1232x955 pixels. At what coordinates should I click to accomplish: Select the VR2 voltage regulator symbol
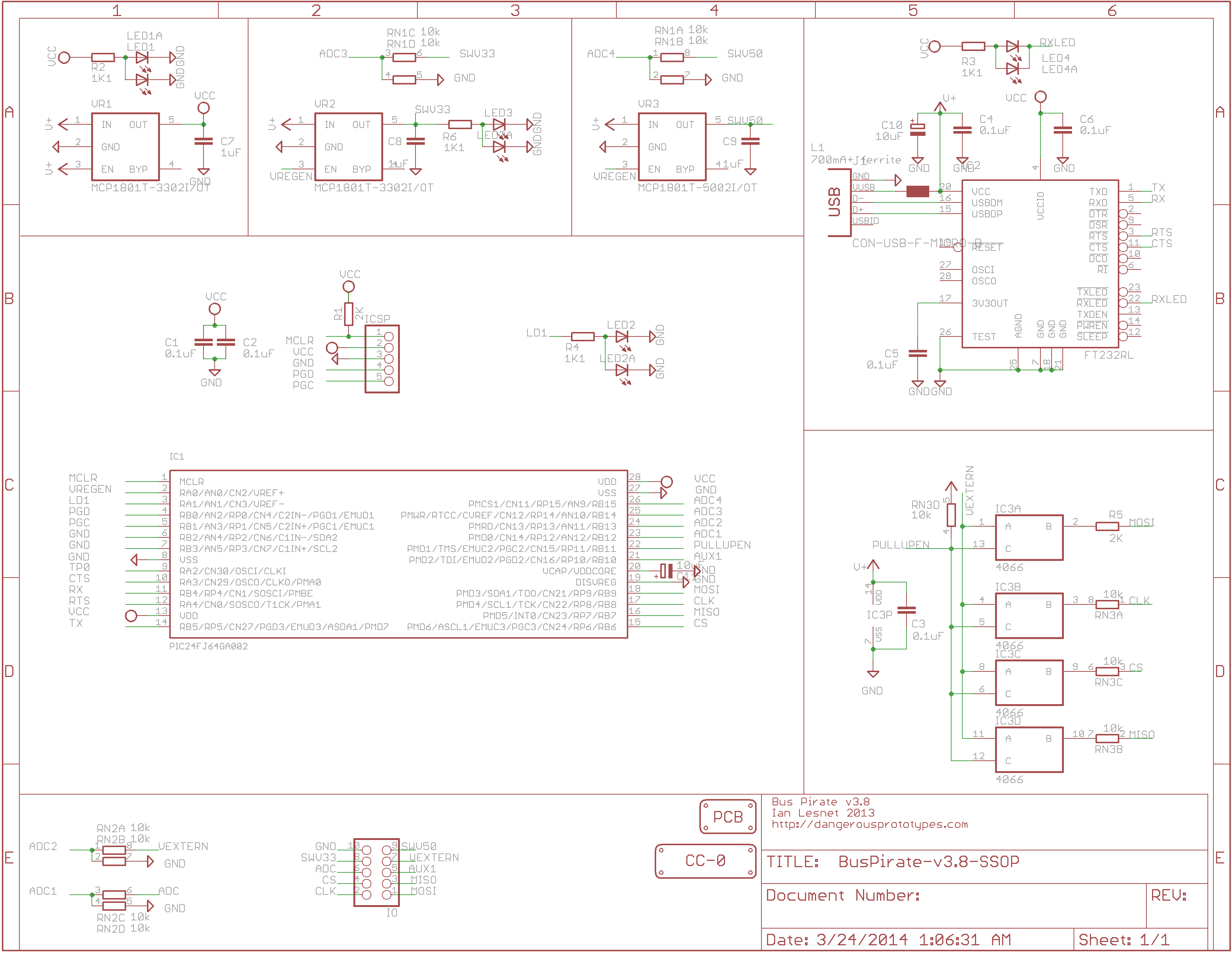(x=349, y=147)
